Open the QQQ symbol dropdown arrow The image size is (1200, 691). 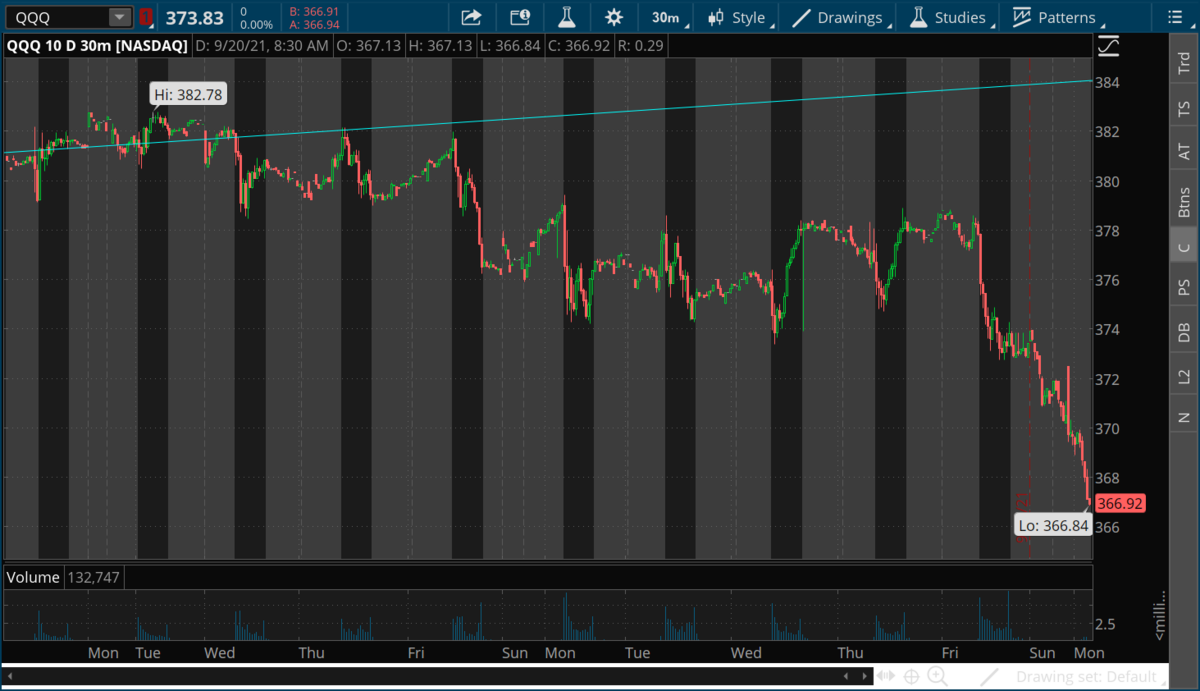pyautogui.click(x=120, y=17)
